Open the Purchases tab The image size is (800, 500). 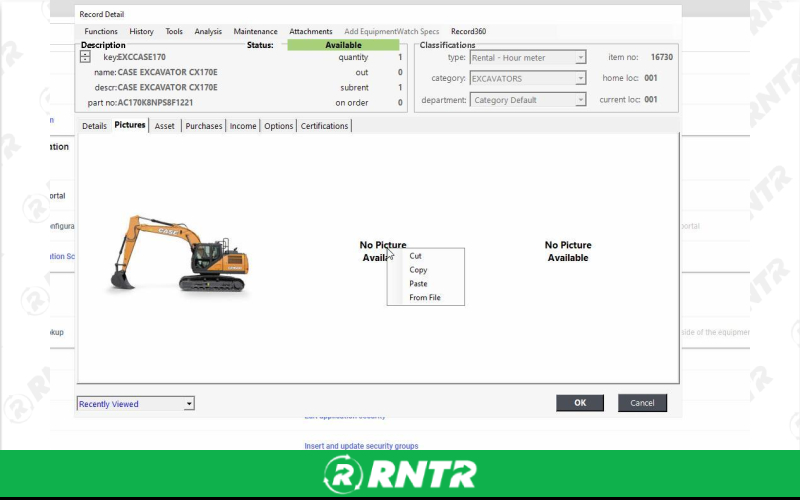click(x=204, y=126)
